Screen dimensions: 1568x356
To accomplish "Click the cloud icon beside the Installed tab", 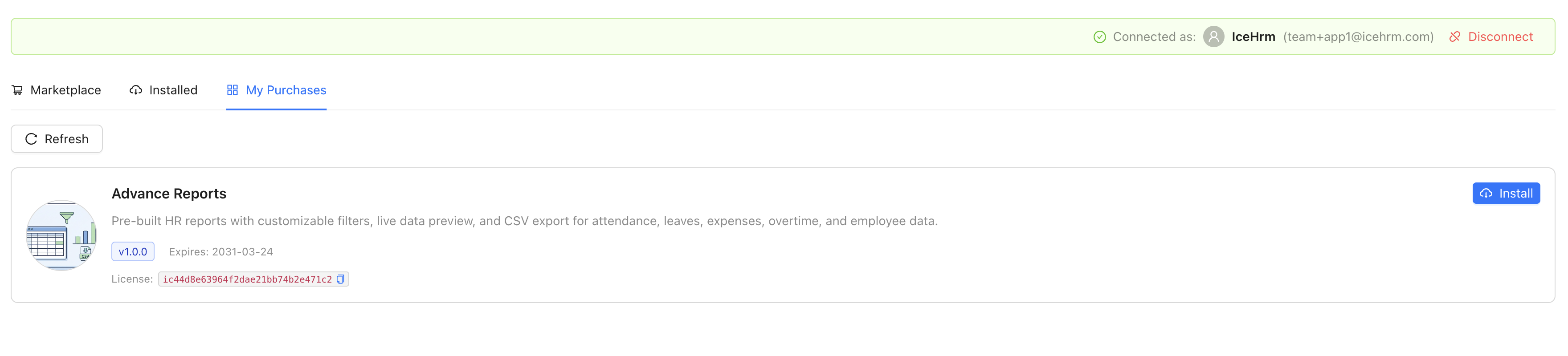I will [136, 90].
